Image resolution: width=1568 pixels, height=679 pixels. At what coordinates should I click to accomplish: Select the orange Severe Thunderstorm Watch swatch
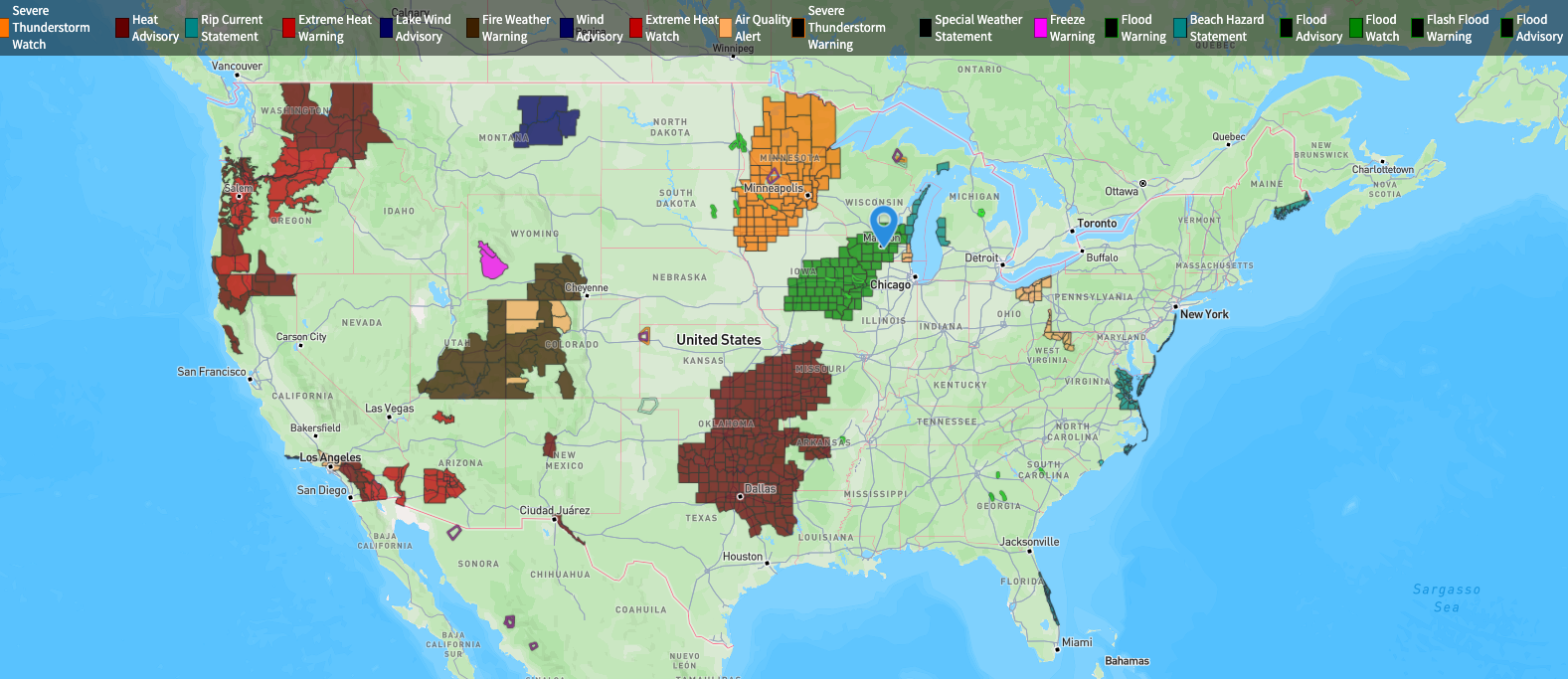[x=4, y=28]
